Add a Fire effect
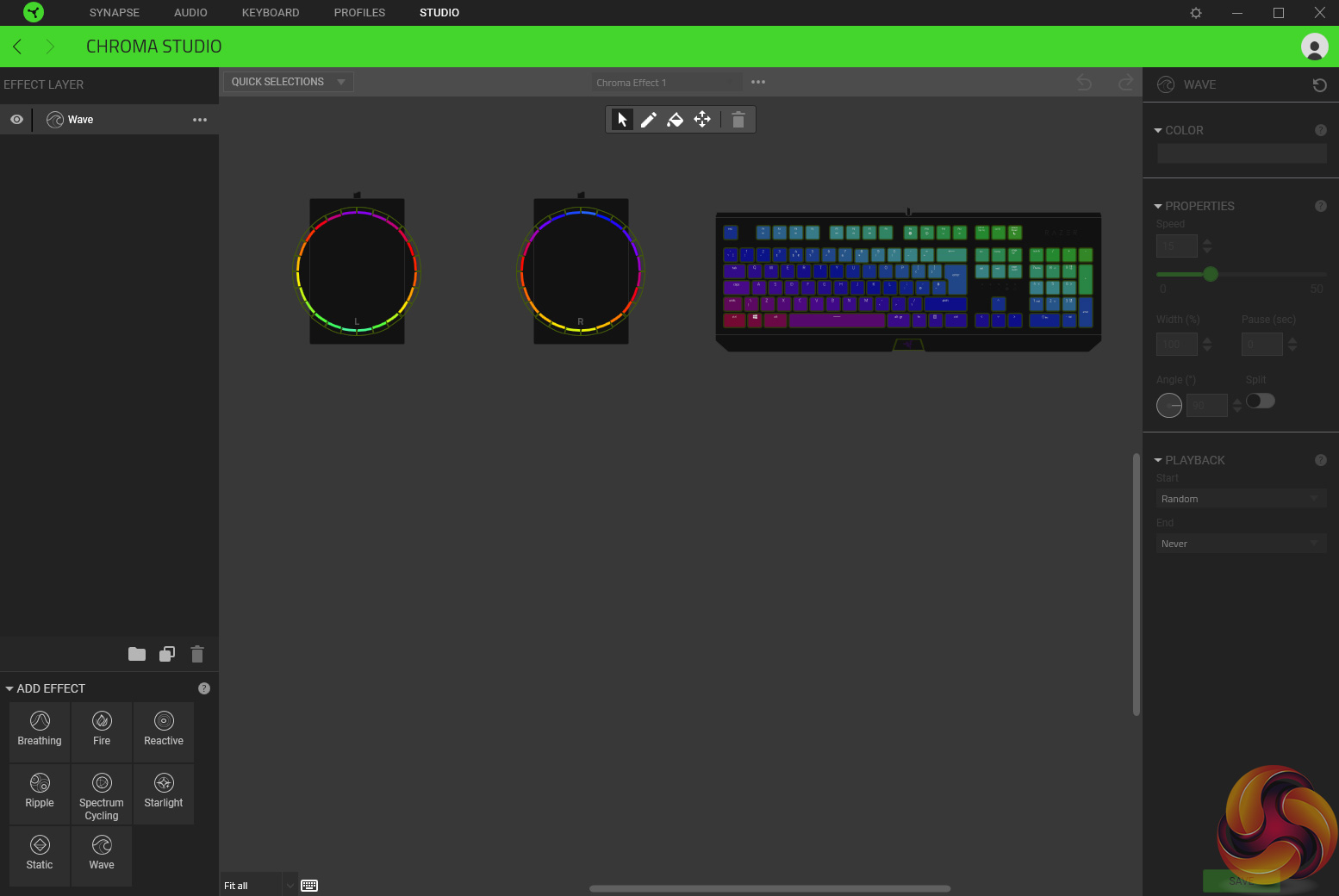The image size is (1339, 896). click(x=102, y=732)
